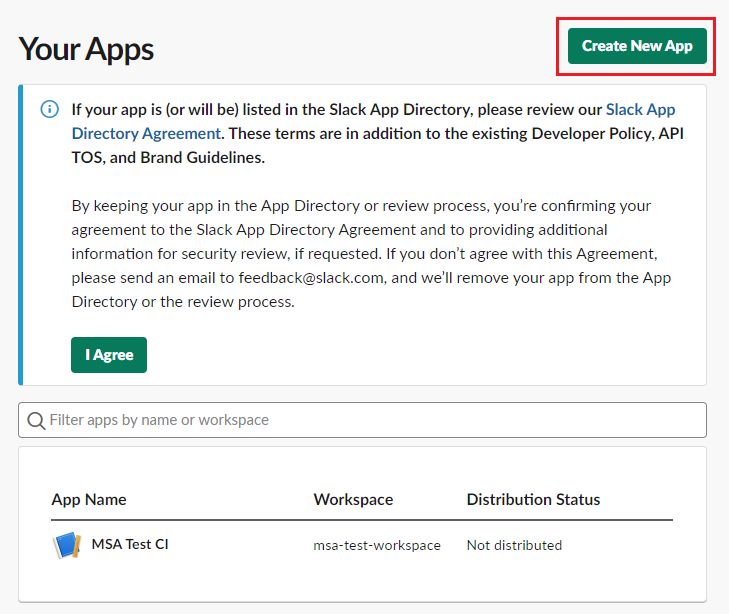729x614 pixels.
Task: Click the Not distributed status text
Action: pyautogui.click(x=514, y=545)
